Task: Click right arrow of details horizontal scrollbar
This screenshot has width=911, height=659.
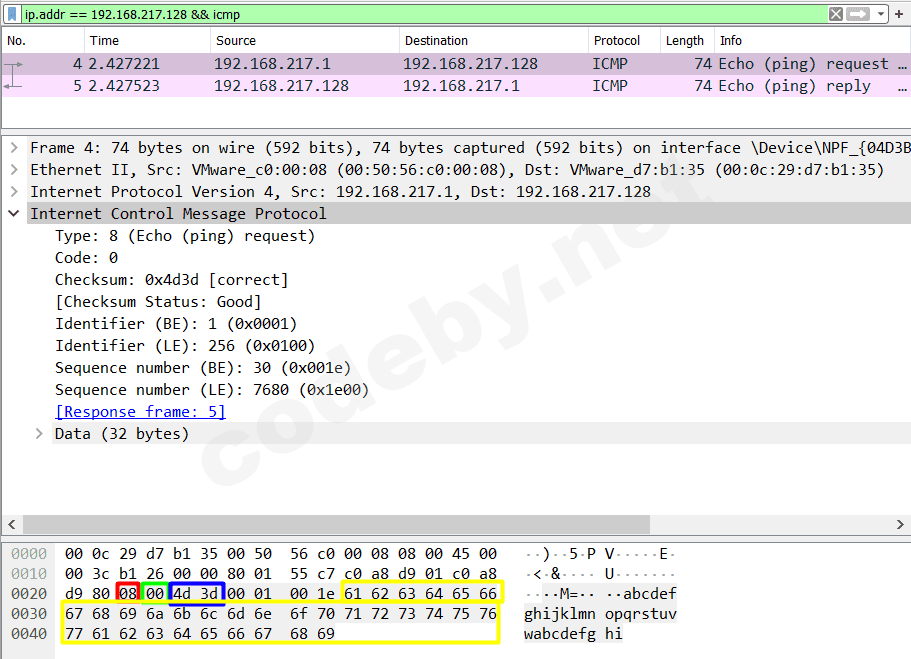Action: [x=900, y=524]
